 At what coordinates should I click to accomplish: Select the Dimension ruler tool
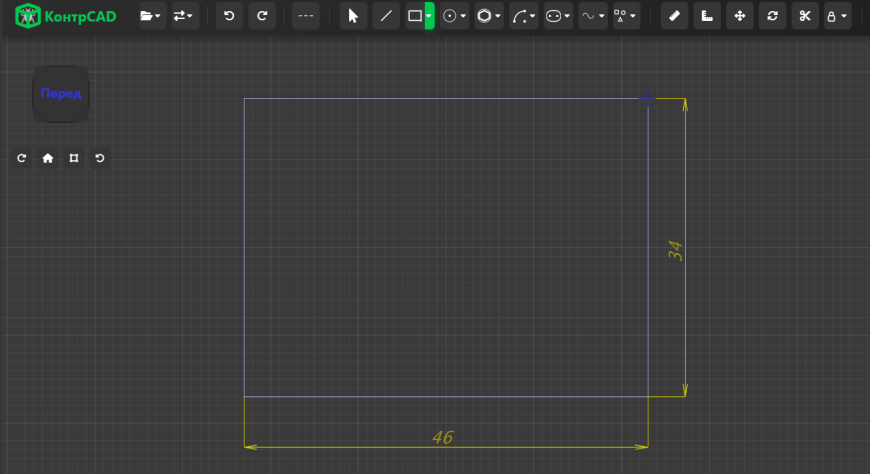(x=707, y=16)
